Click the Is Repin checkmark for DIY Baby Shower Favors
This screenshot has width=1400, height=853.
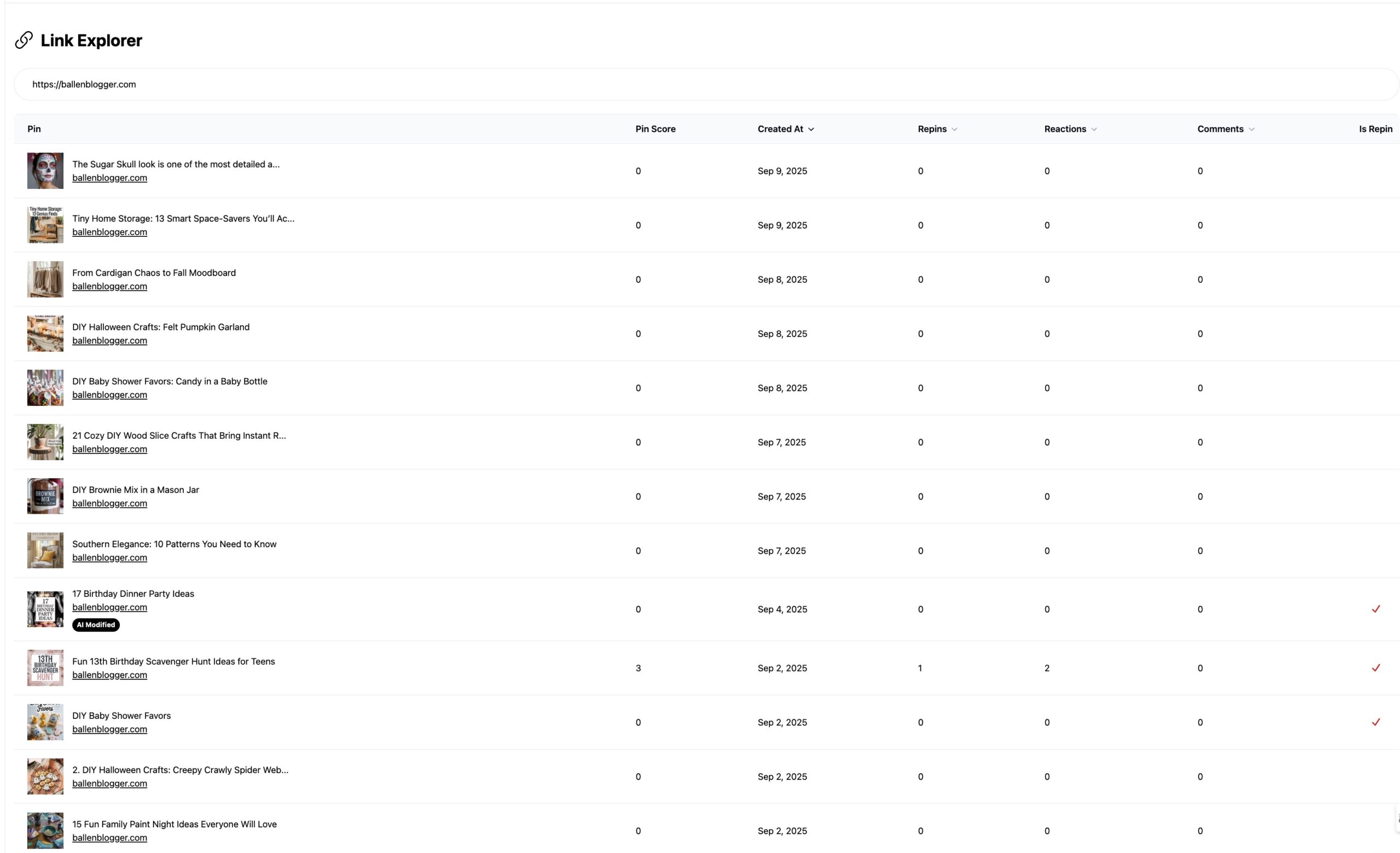[x=1375, y=722]
